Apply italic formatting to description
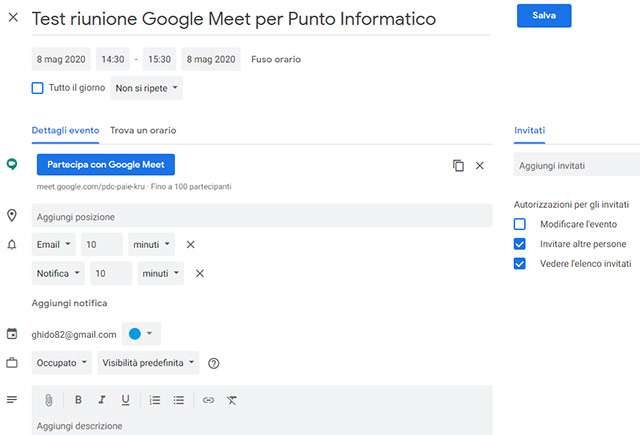 pyautogui.click(x=101, y=400)
